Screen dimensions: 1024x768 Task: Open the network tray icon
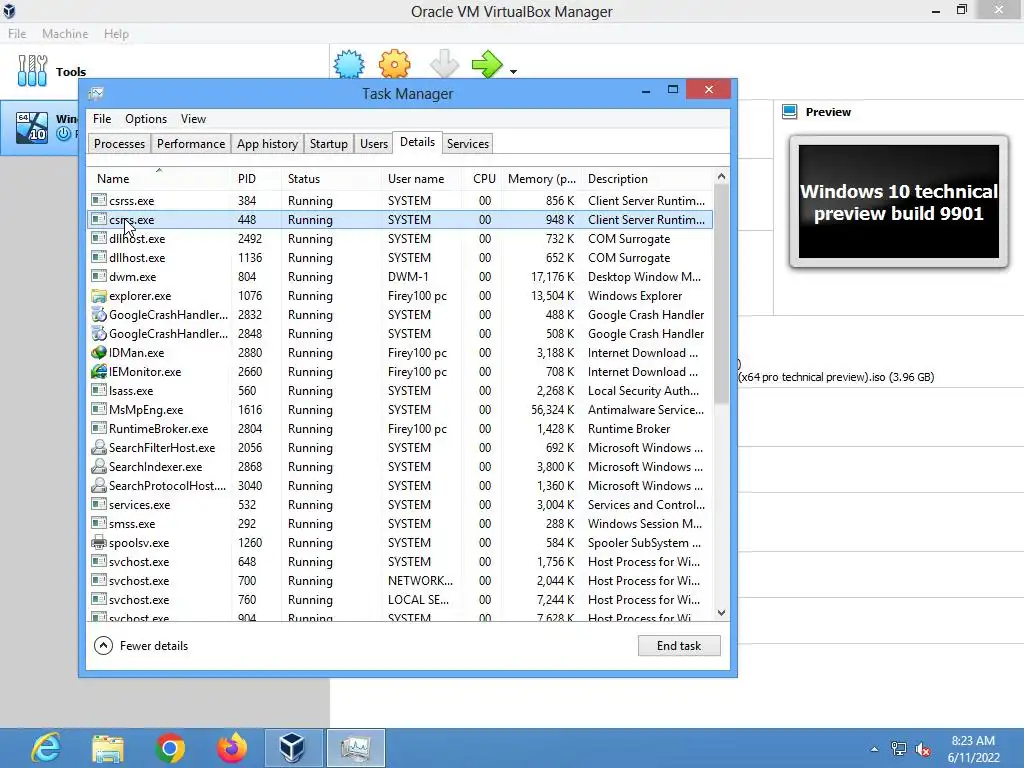coord(899,749)
